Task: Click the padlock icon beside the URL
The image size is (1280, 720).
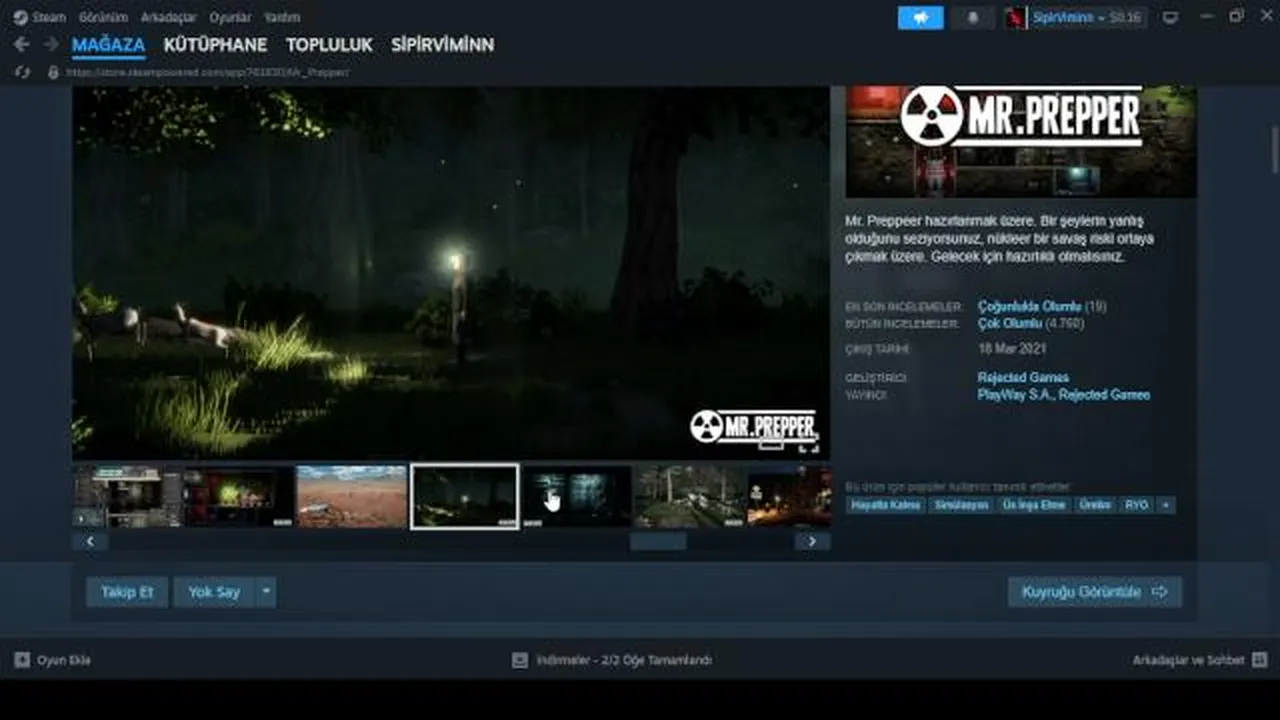Action: coord(53,72)
